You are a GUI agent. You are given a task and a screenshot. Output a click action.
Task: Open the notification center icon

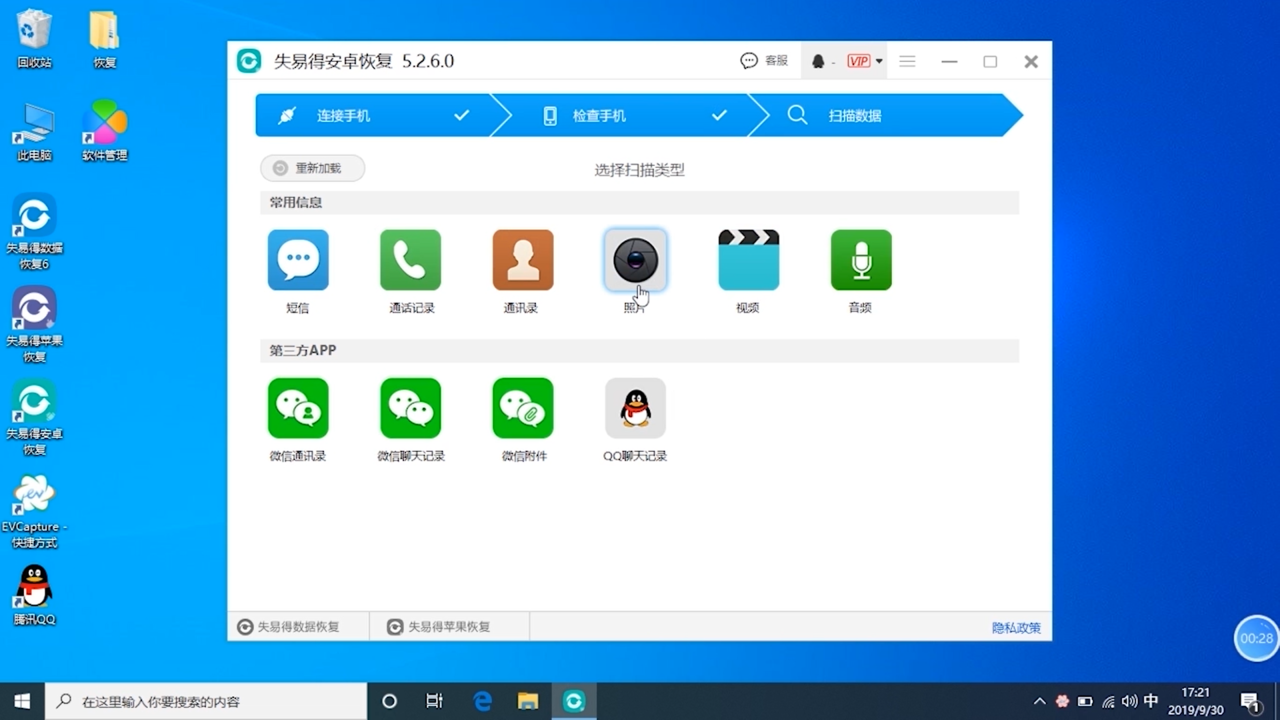coord(1250,702)
